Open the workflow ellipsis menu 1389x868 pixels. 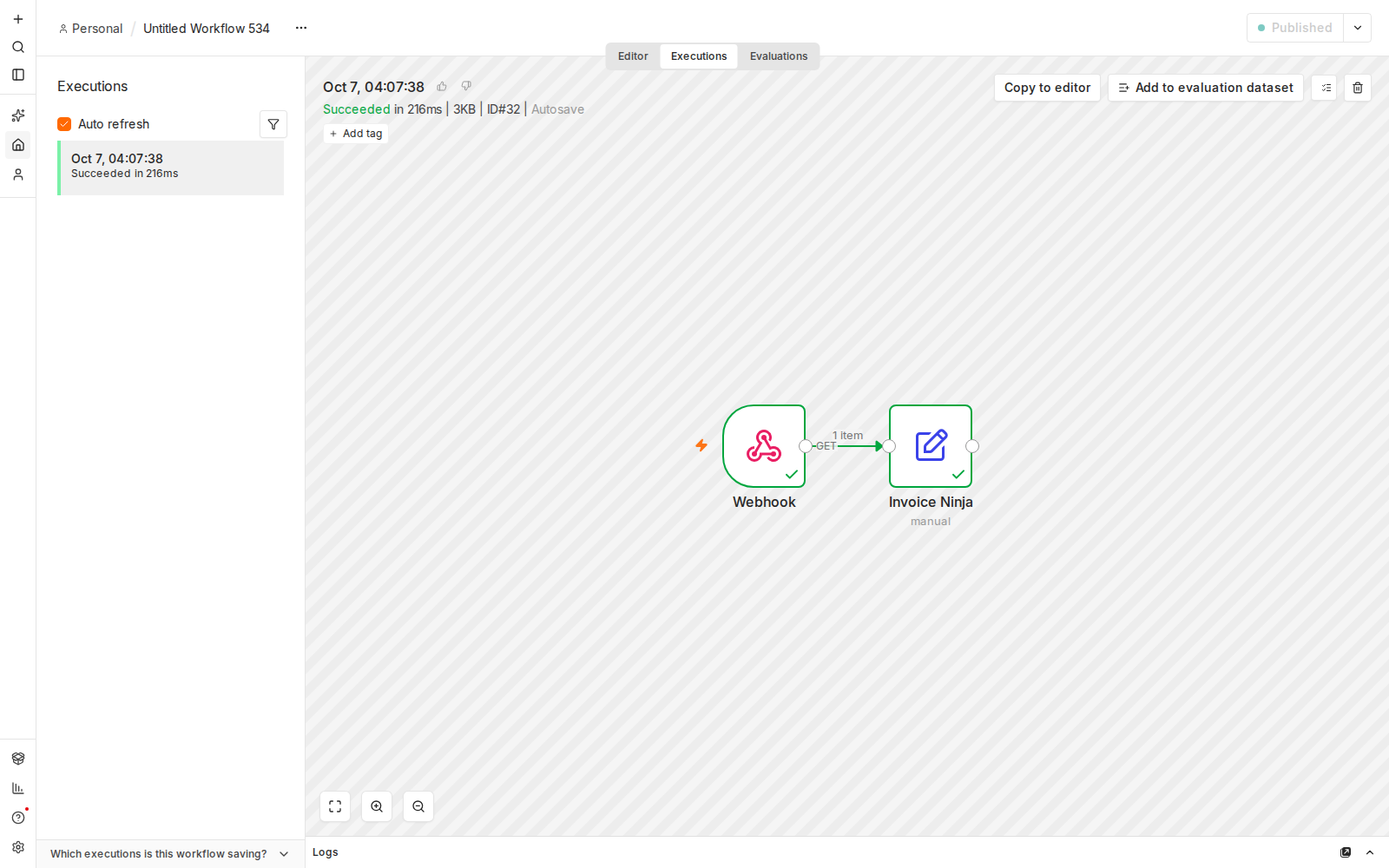click(x=301, y=28)
